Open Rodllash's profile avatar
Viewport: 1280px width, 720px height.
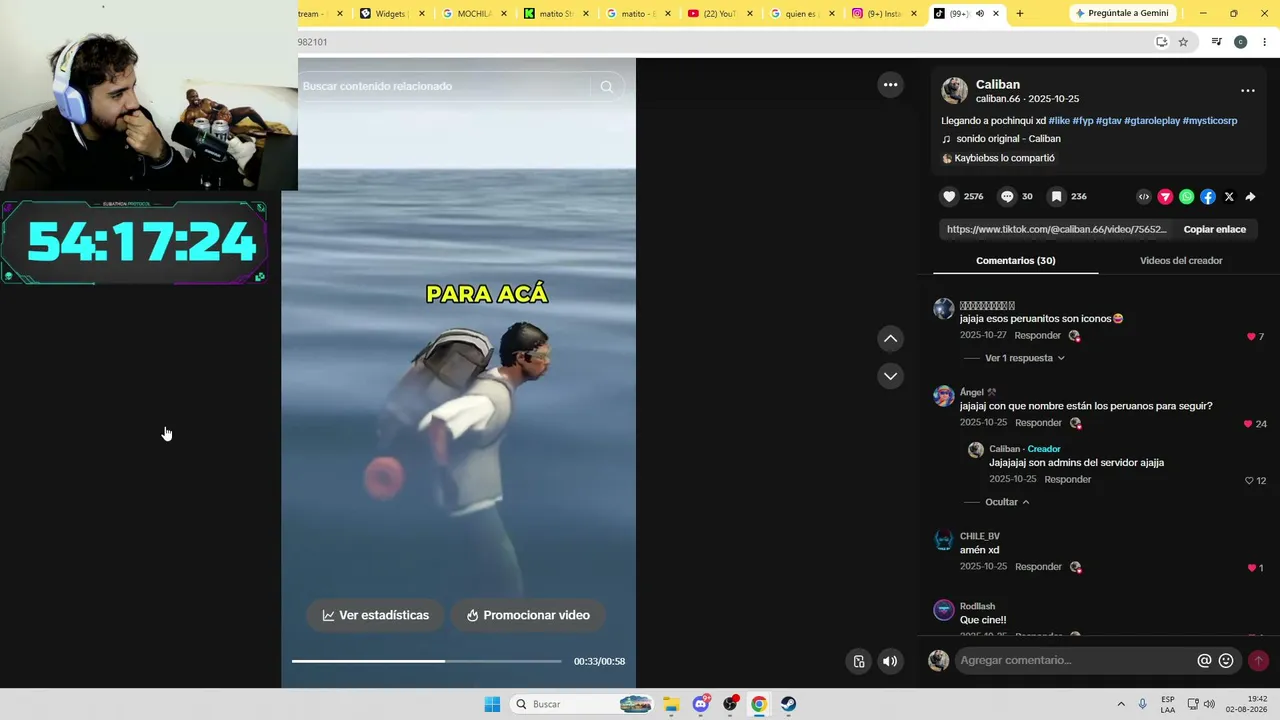(944, 610)
